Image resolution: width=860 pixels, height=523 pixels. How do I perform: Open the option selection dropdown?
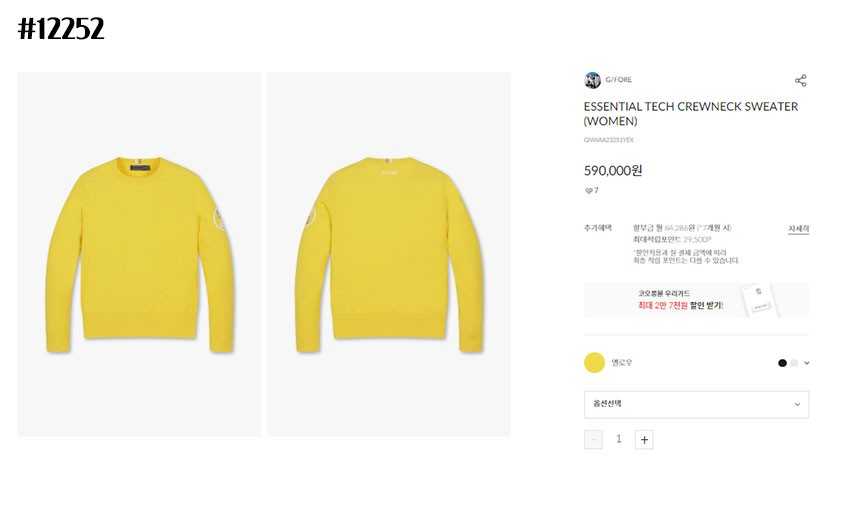tap(697, 405)
